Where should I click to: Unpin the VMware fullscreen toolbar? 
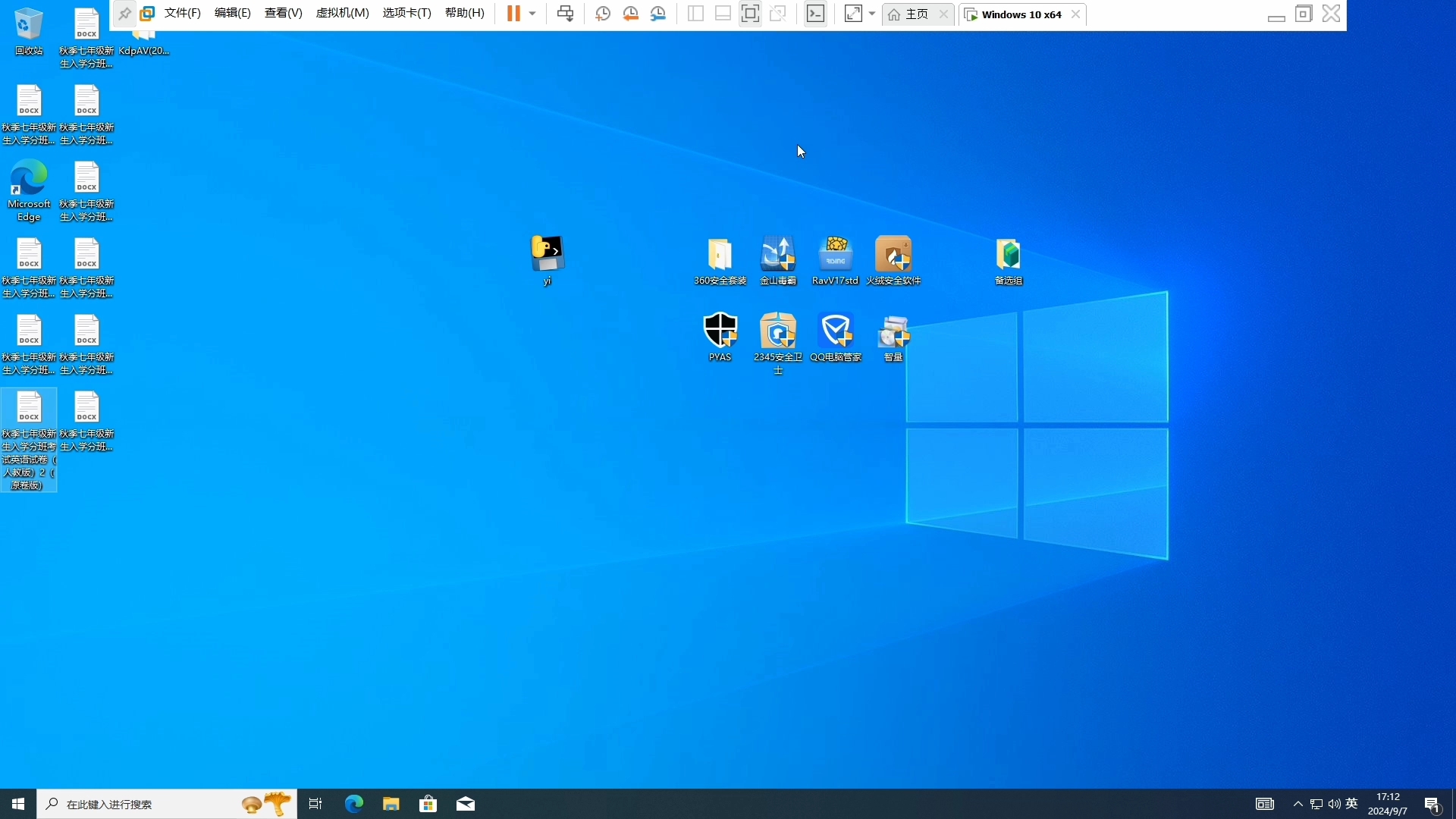click(x=124, y=14)
